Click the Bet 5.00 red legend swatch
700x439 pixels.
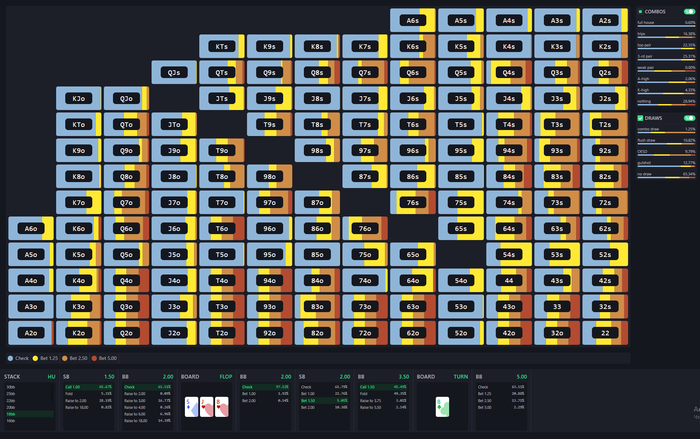tap(94, 358)
